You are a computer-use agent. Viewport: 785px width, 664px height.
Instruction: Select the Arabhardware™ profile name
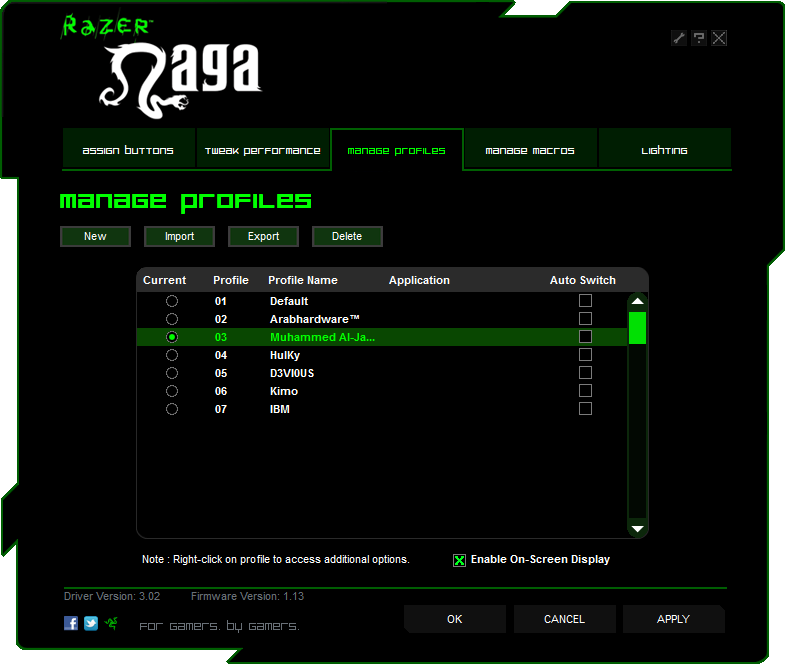tap(314, 319)
